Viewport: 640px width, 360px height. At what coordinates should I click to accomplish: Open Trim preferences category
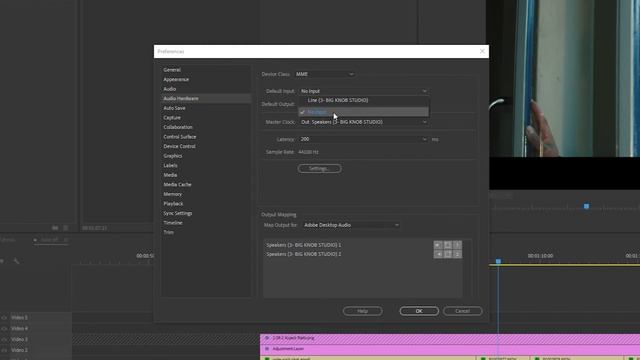coord(169,232)
